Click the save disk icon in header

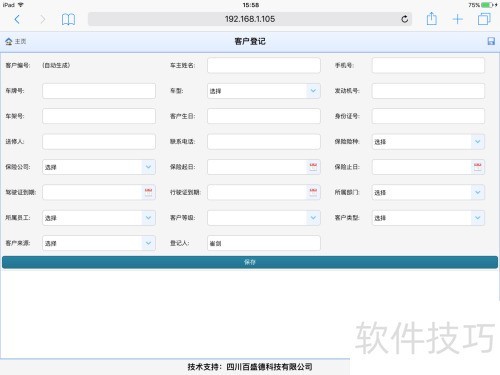point(491,41)
